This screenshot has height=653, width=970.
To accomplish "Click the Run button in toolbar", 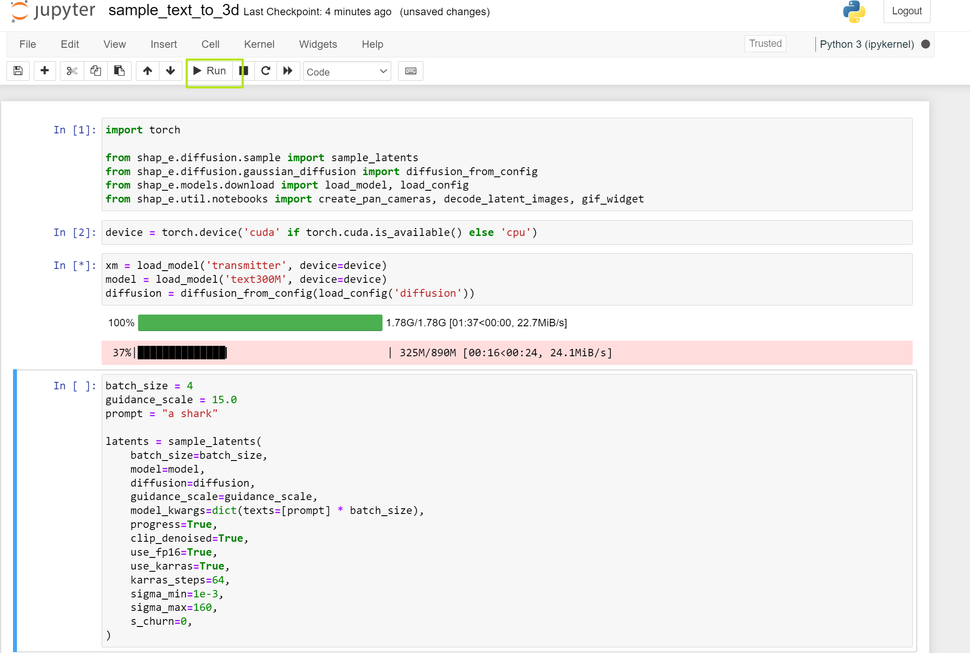I will [x=209, y=71].
